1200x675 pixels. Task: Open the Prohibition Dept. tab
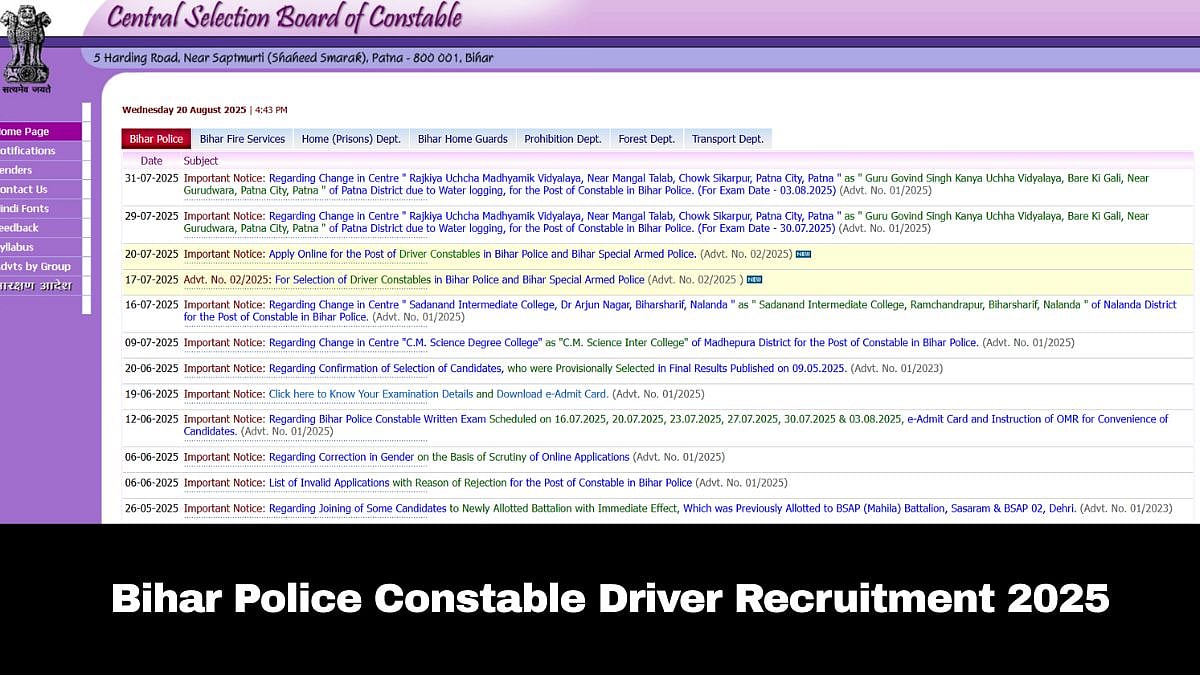[563, 139]
